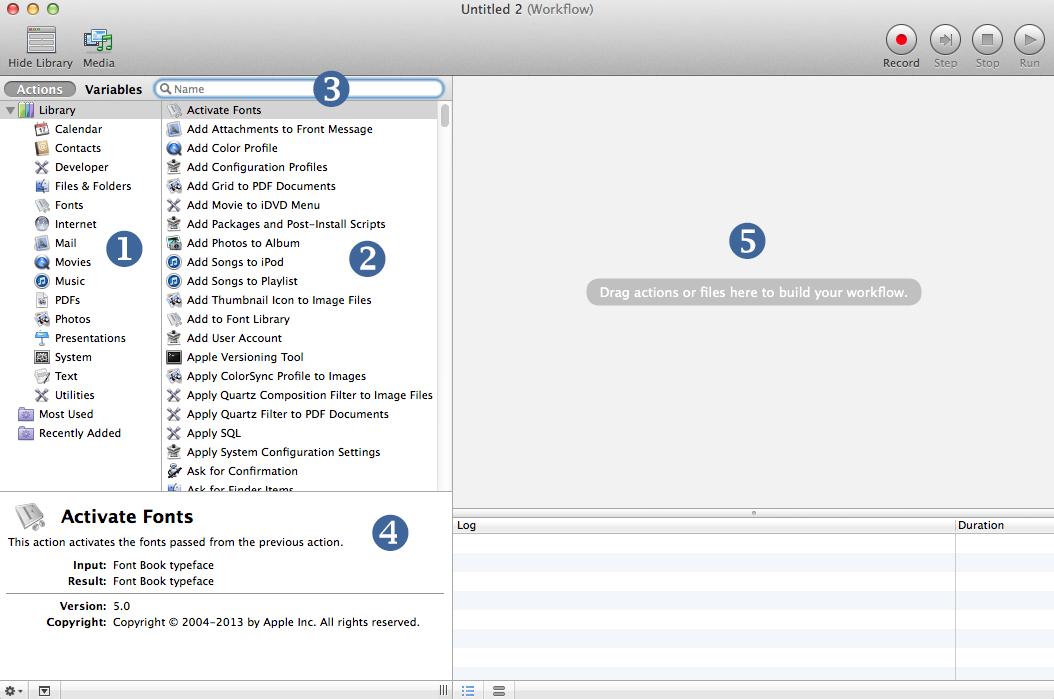
Task: Select the Add to Font Library action
Action: [x=300, y=319]
